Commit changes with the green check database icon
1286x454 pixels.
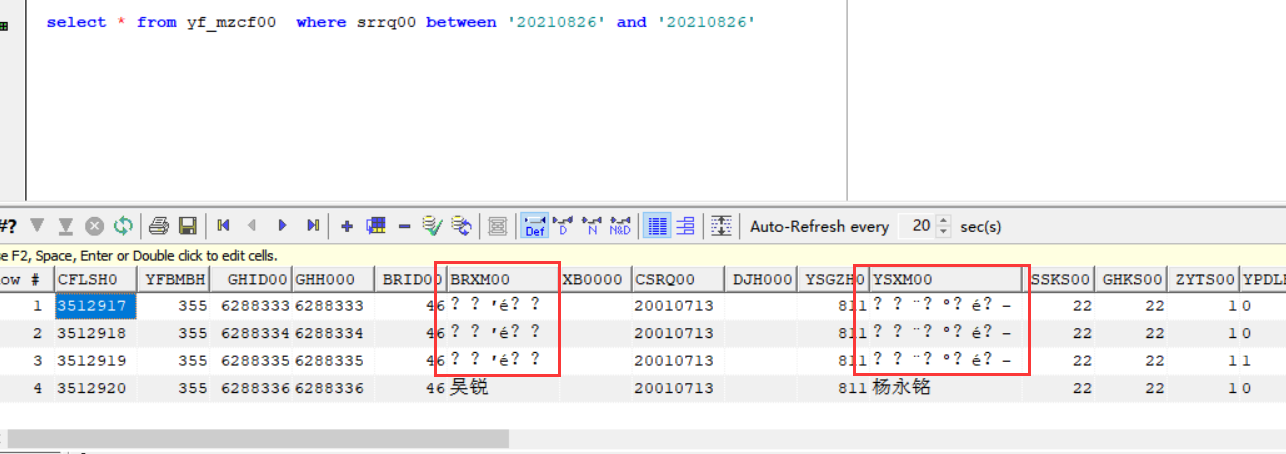pyautogui.click(x=432, y=225)
